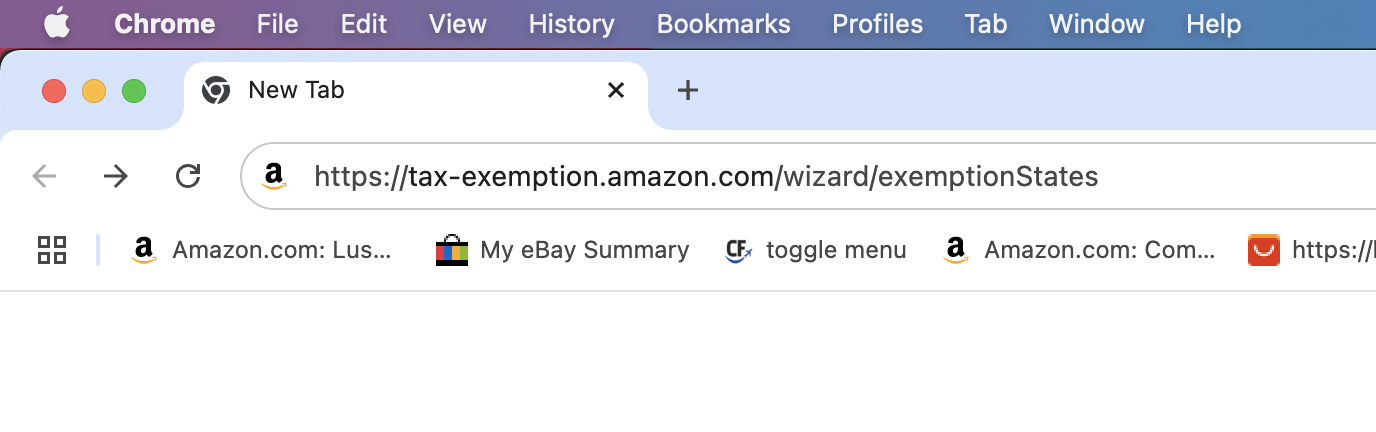Screen dimensions: 1376x432
Task: Open the Chrome application menu
Action: tap(164, 24)
